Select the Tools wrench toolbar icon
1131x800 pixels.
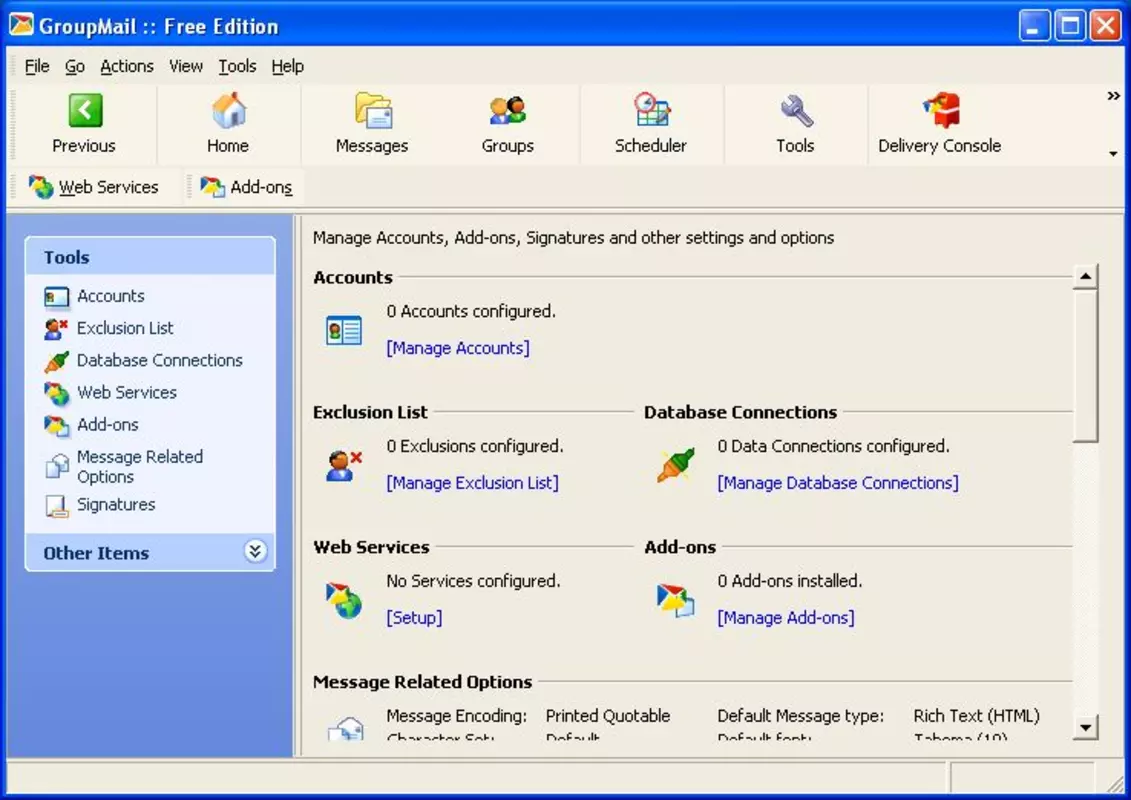796,123
